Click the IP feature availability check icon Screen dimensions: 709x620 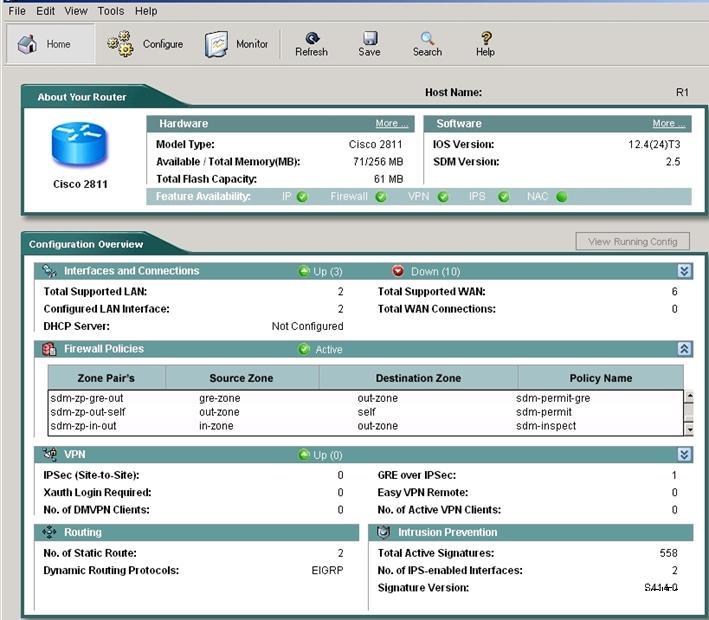[x=303, y=197]
